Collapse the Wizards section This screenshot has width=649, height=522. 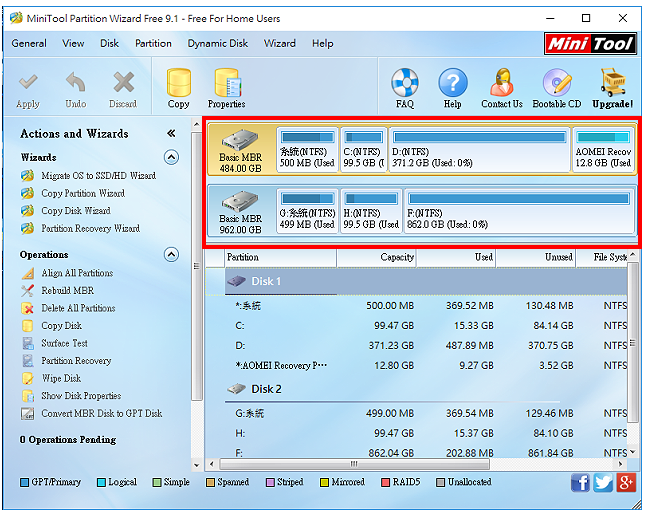click(x=171, y=157)
